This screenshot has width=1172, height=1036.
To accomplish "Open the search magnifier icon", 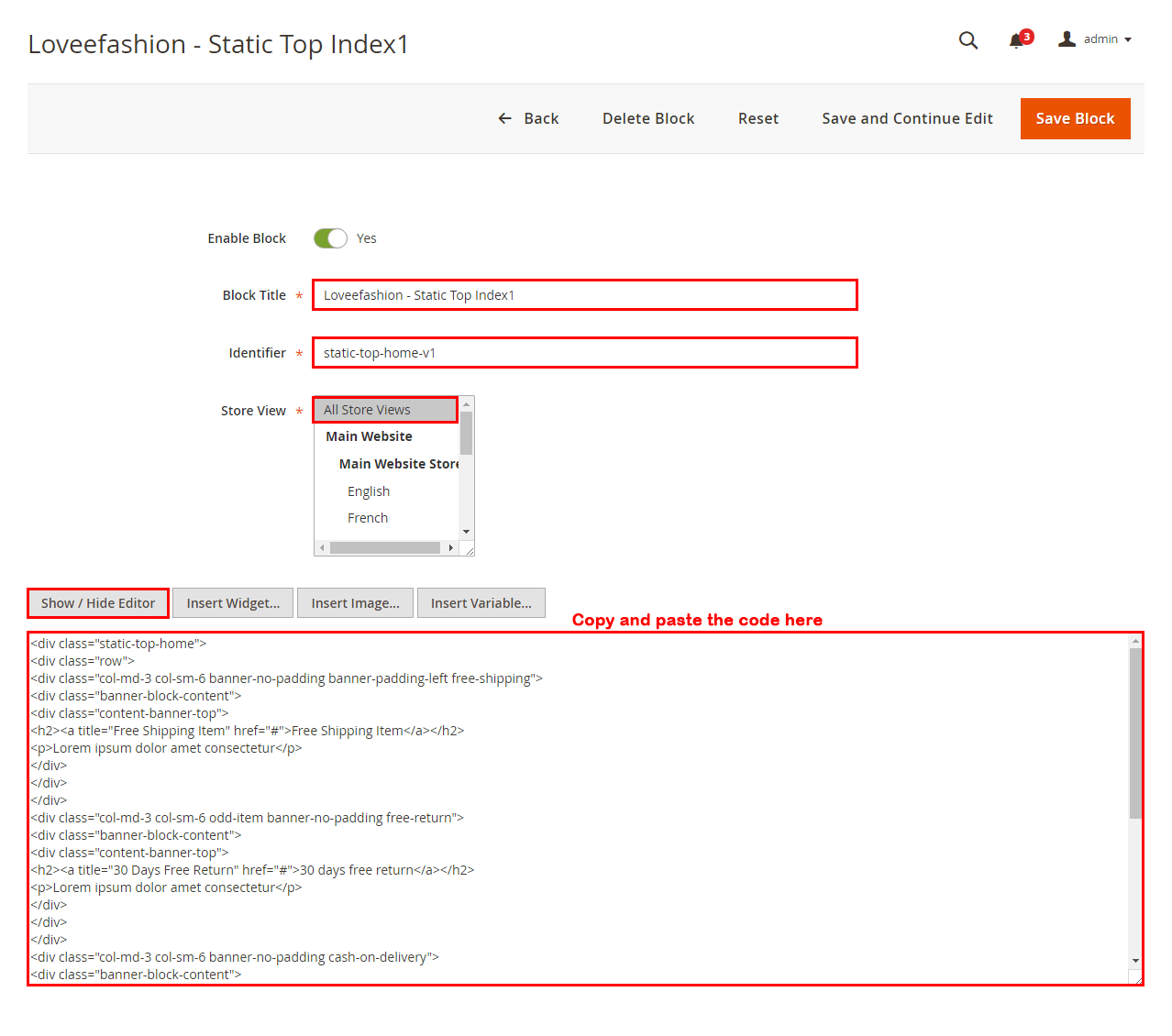I will 968,40.
